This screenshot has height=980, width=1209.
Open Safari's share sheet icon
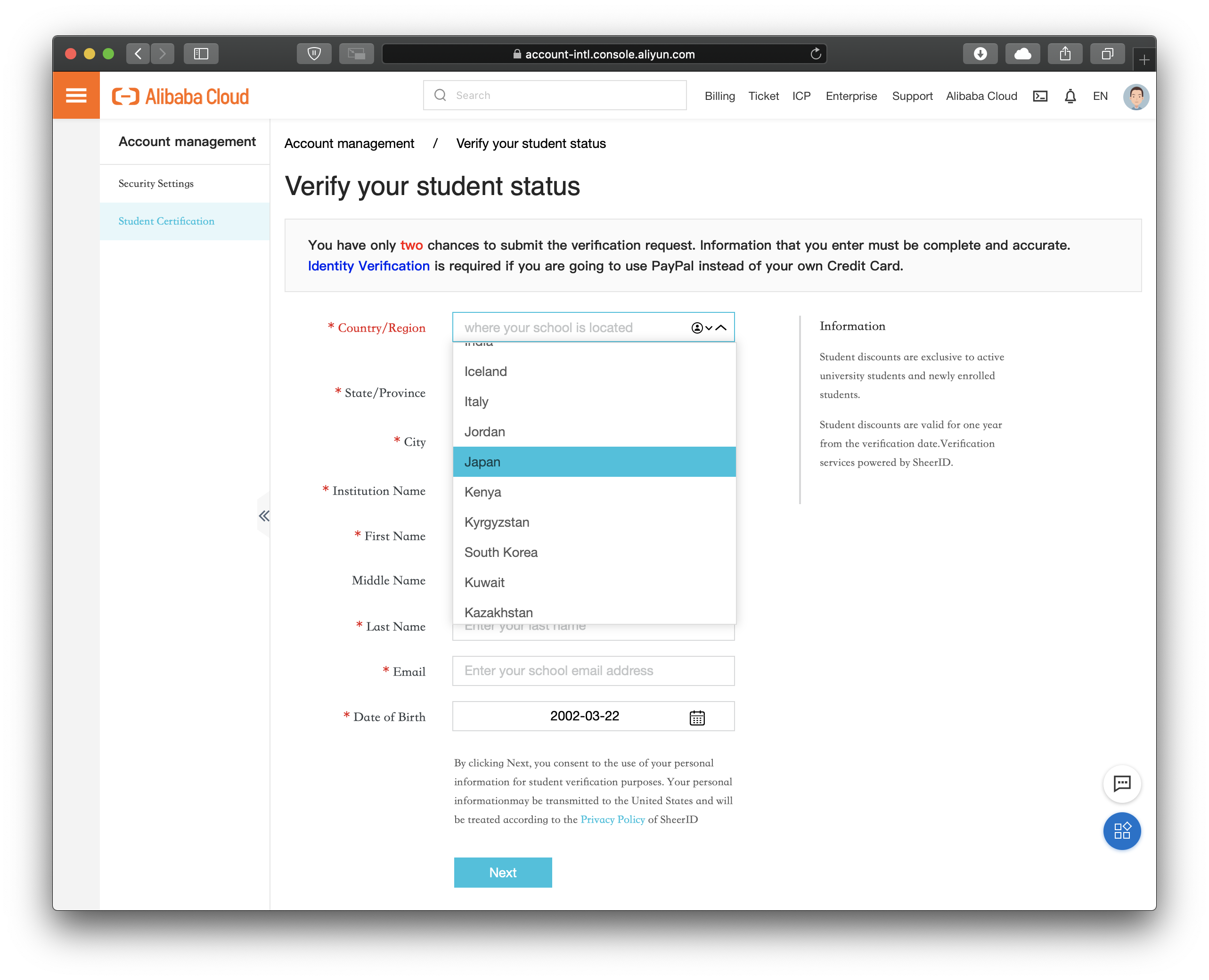[1064, 54]
